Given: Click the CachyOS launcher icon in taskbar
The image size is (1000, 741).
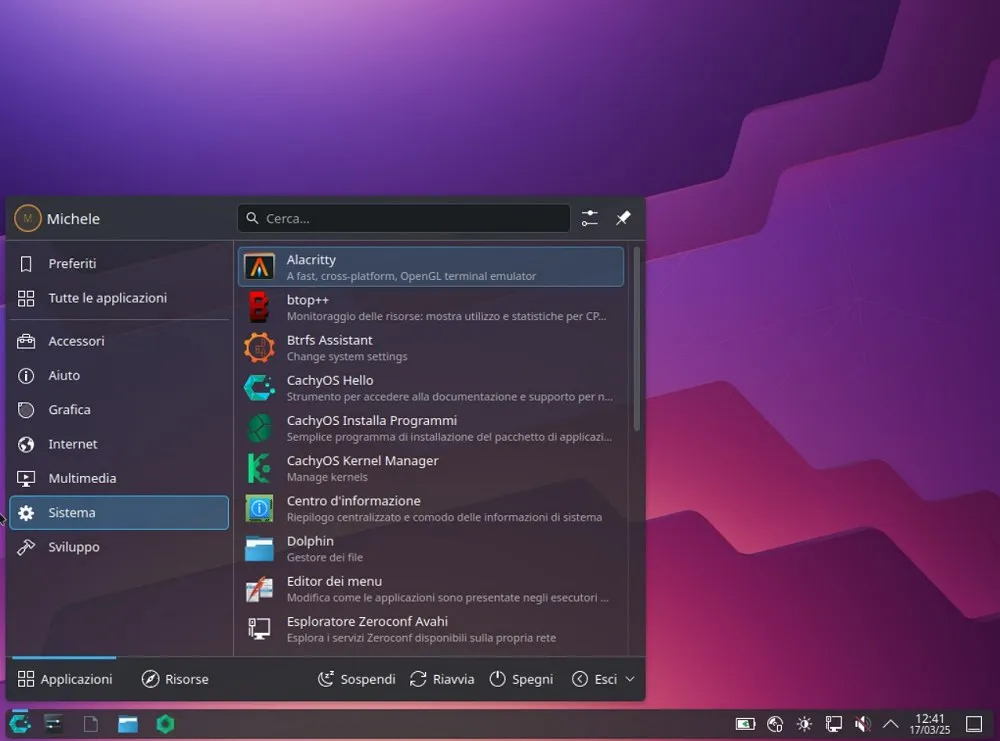Looking at the screenshot, I should (x=19, y=722).
